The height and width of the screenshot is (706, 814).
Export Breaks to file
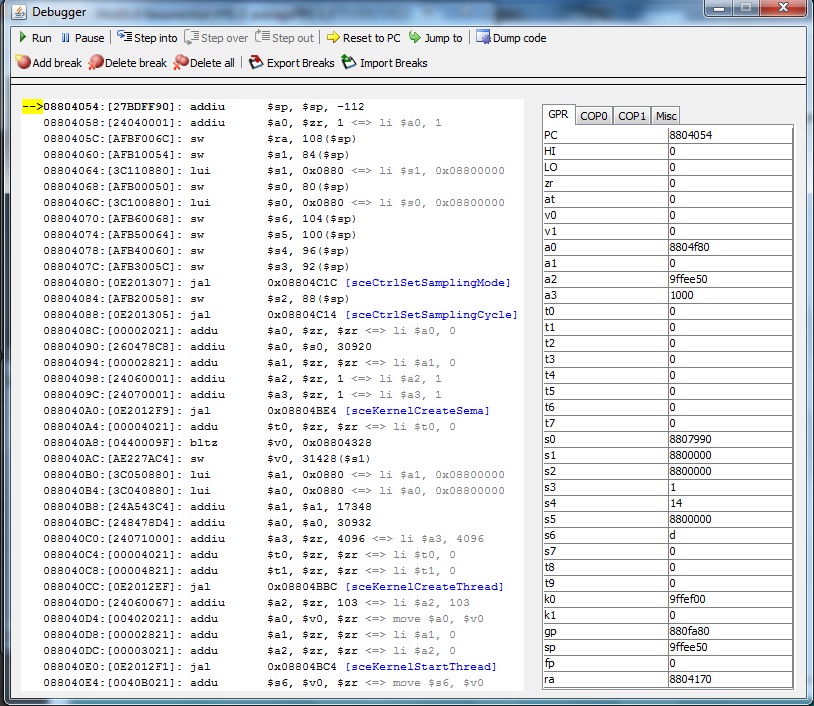(257, 63)
